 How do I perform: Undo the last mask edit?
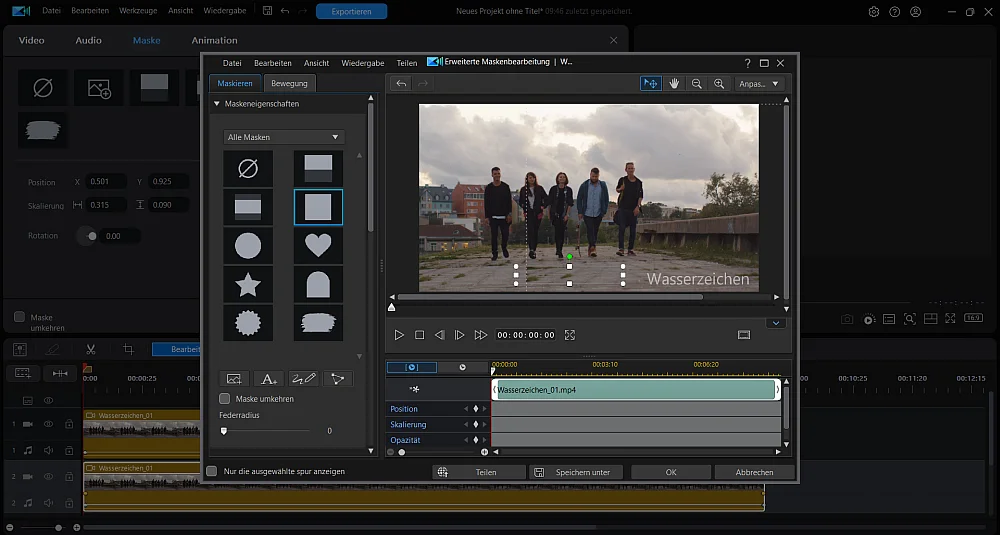(401, 84)
